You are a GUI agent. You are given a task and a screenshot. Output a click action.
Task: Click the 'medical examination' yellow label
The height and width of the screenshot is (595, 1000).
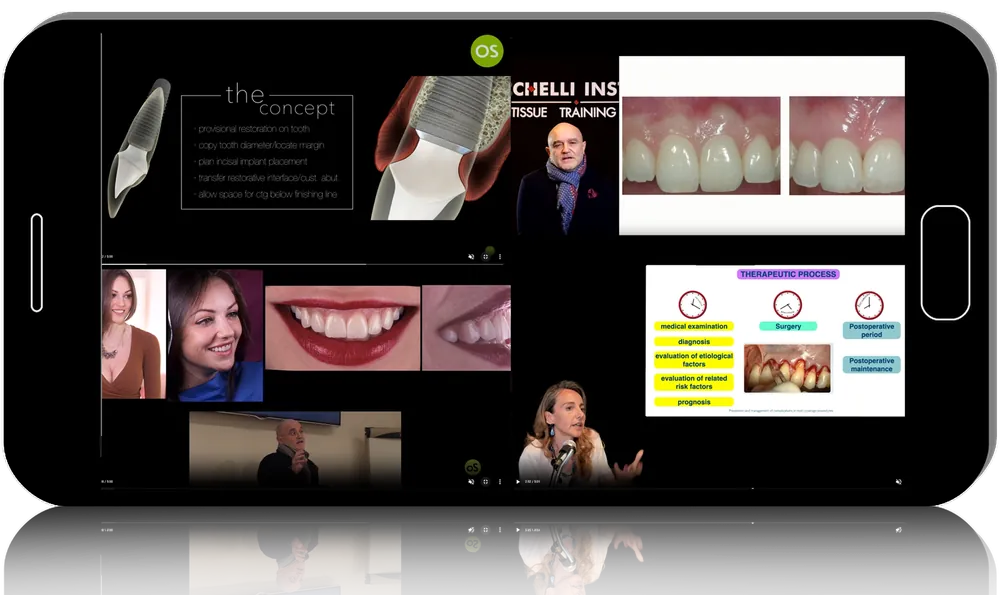[694, 326]
